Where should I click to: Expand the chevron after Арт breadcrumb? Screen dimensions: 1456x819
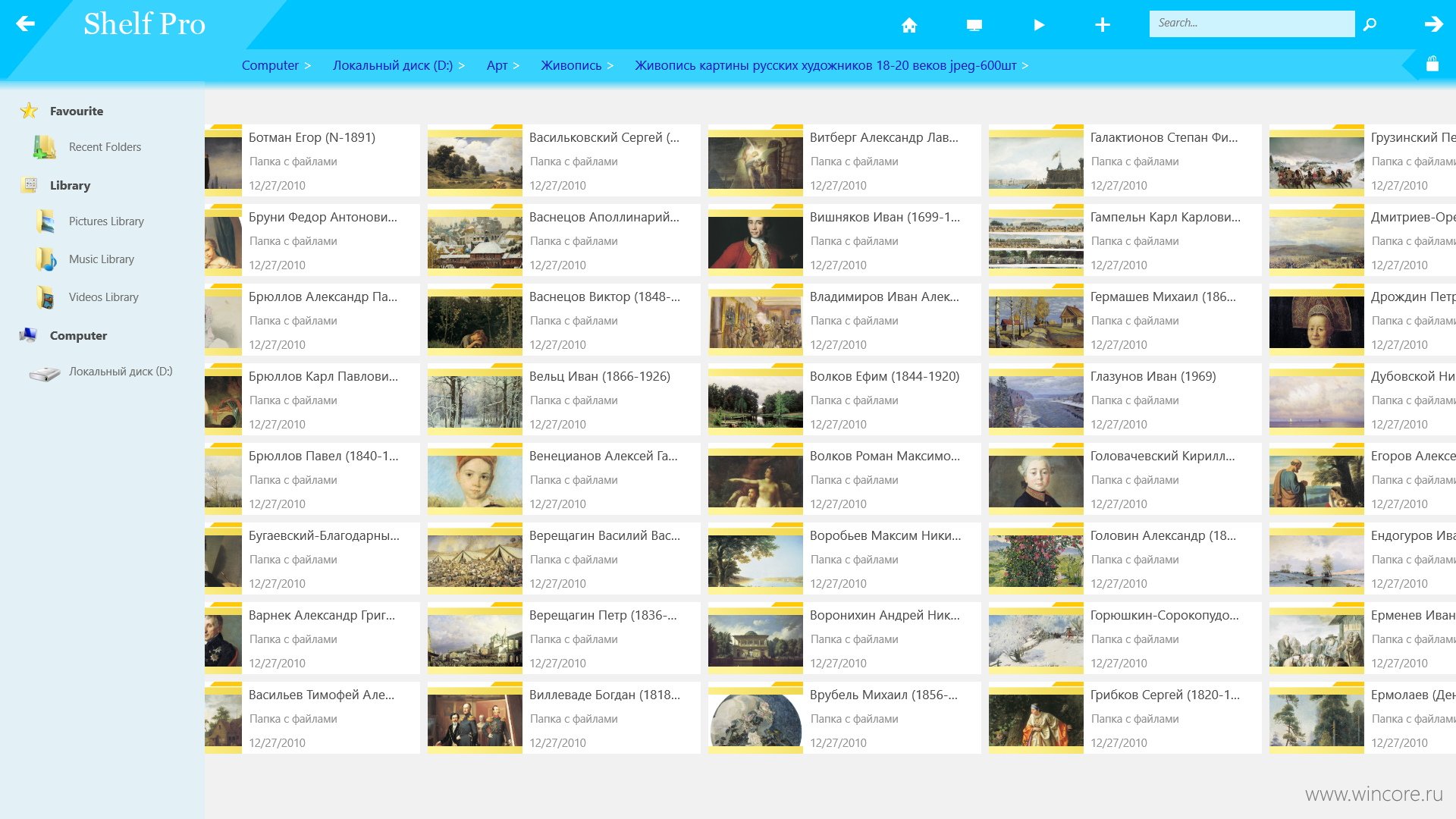516,66
